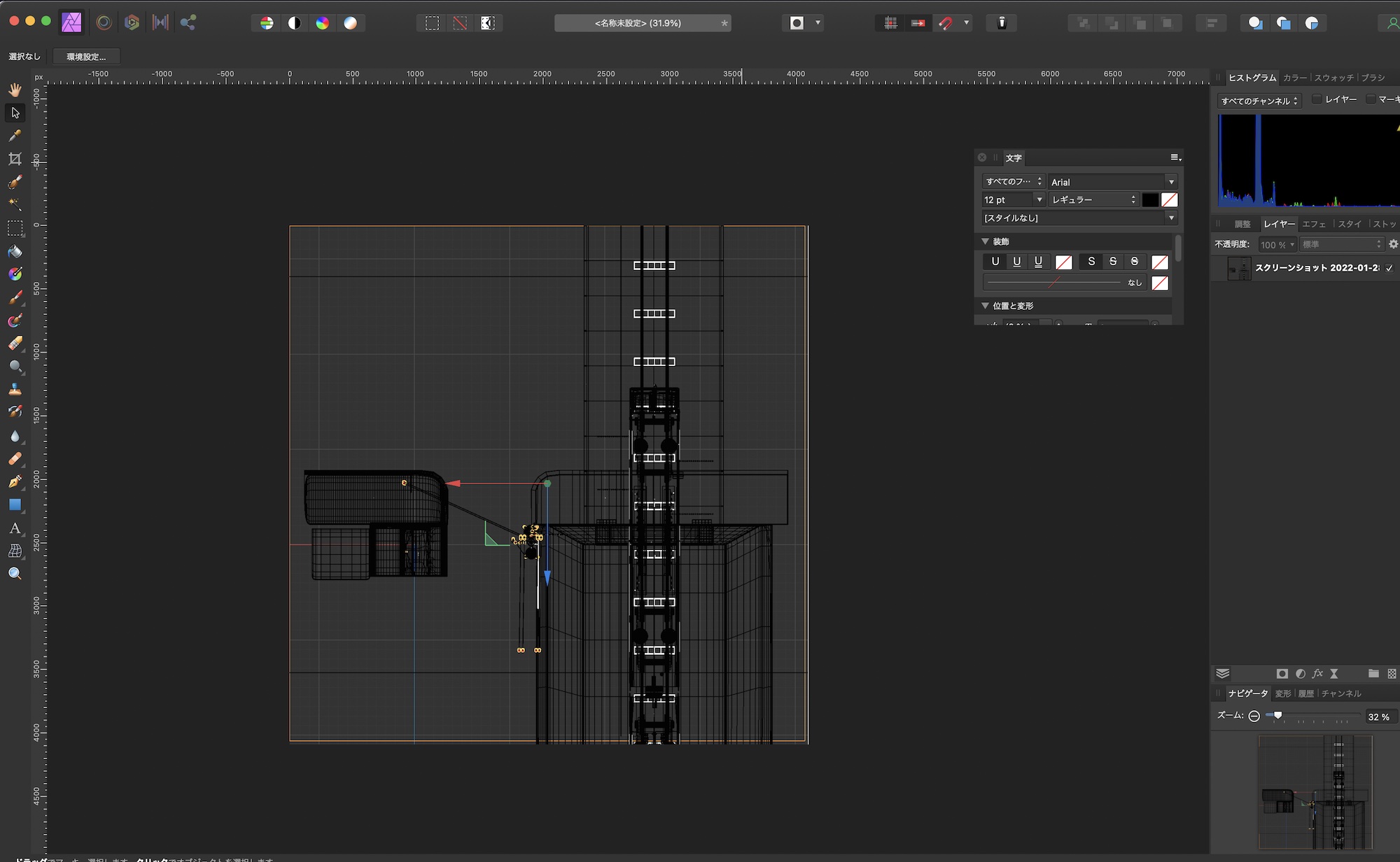
Task: Open the 12 pt font size dropdown
Action: [1039, 200]
